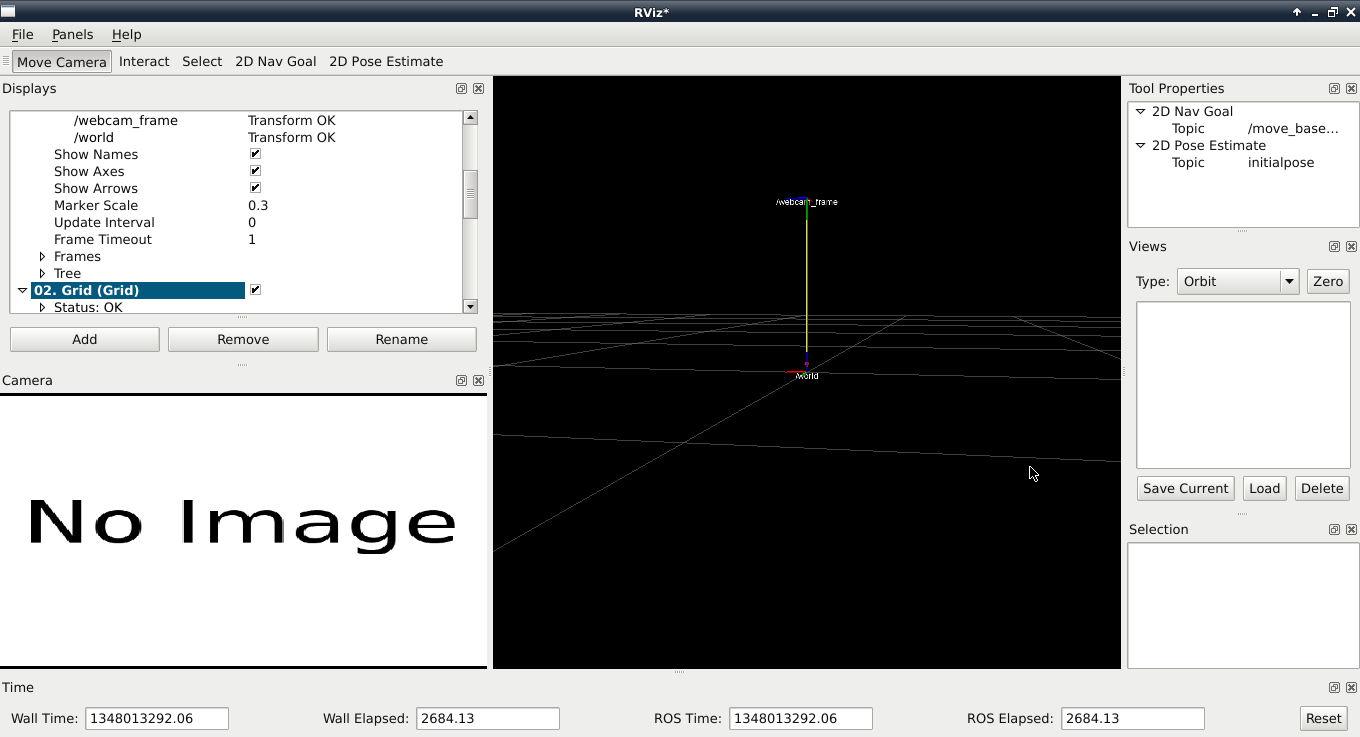This screenshot has width=1360, height=737.
Task: Undock the Tool Properties panel
Action: coord(1334,89)
